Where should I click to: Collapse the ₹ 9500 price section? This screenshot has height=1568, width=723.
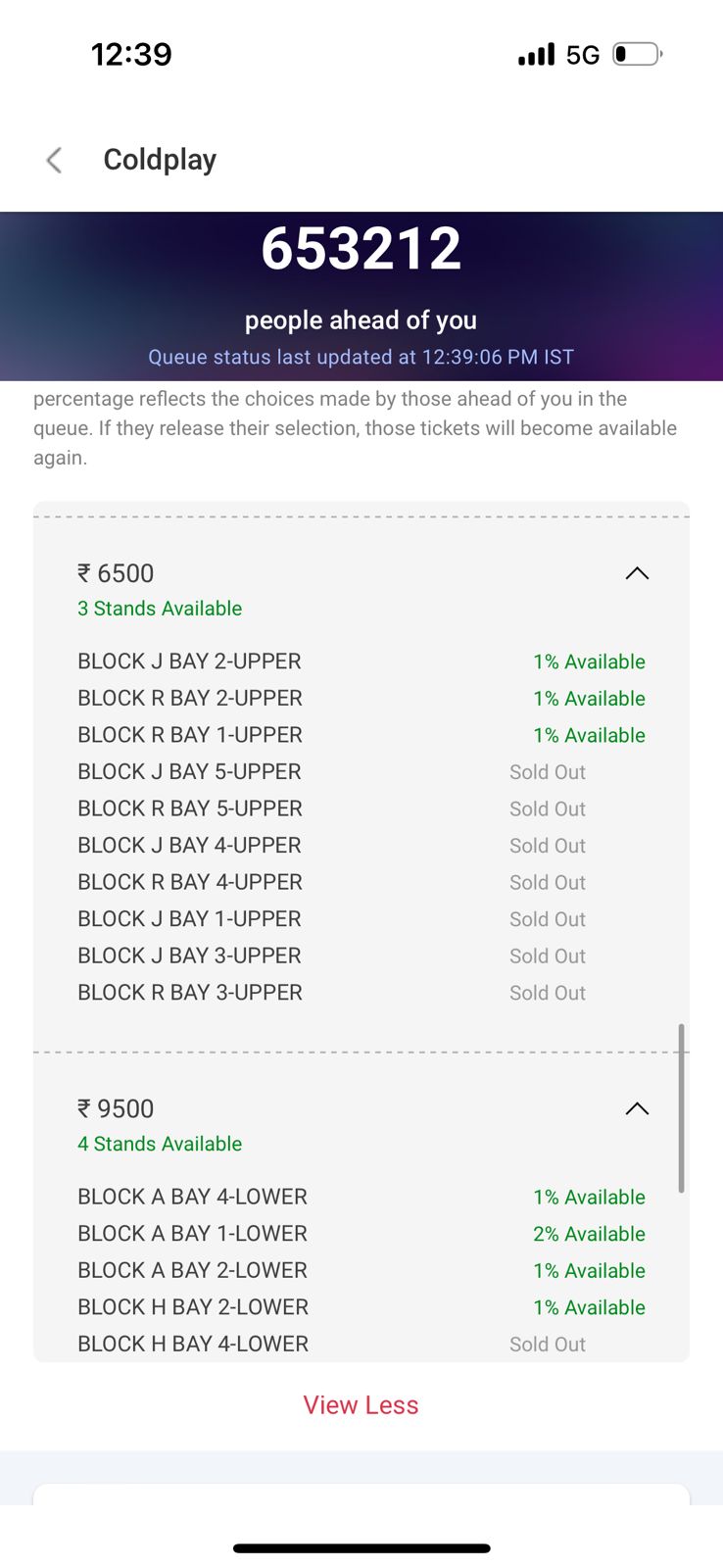click(637, 1108)
